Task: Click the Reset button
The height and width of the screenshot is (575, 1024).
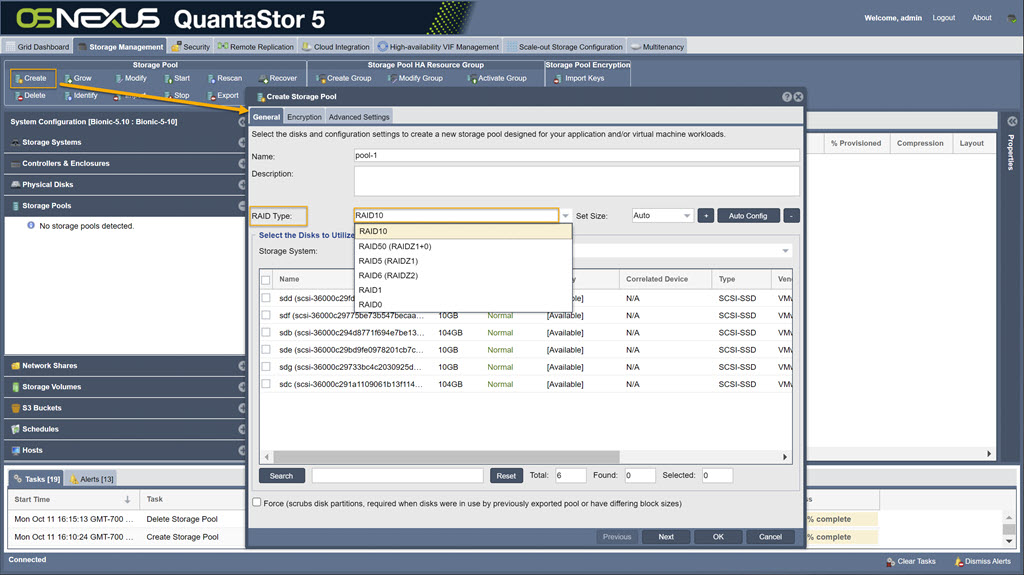Action: coord(505,476)
